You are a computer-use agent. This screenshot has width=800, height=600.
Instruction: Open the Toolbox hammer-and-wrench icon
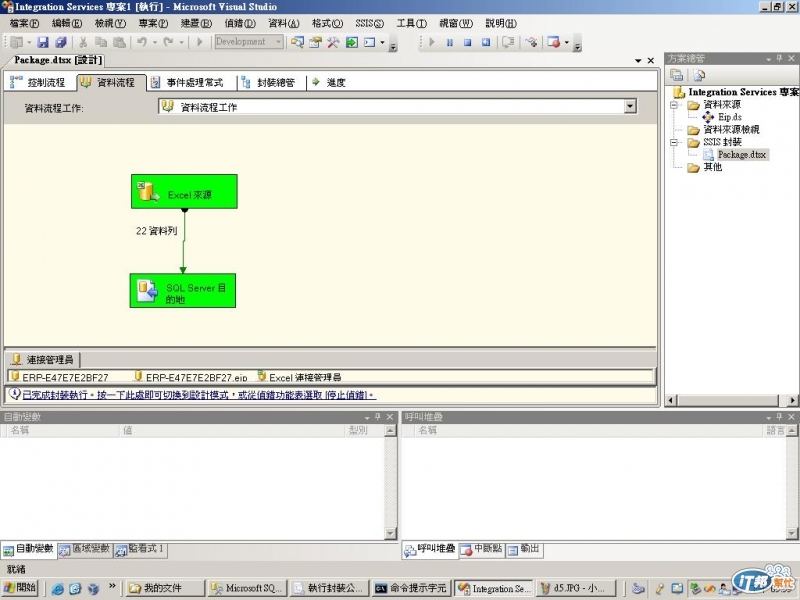tap(333, 42)
